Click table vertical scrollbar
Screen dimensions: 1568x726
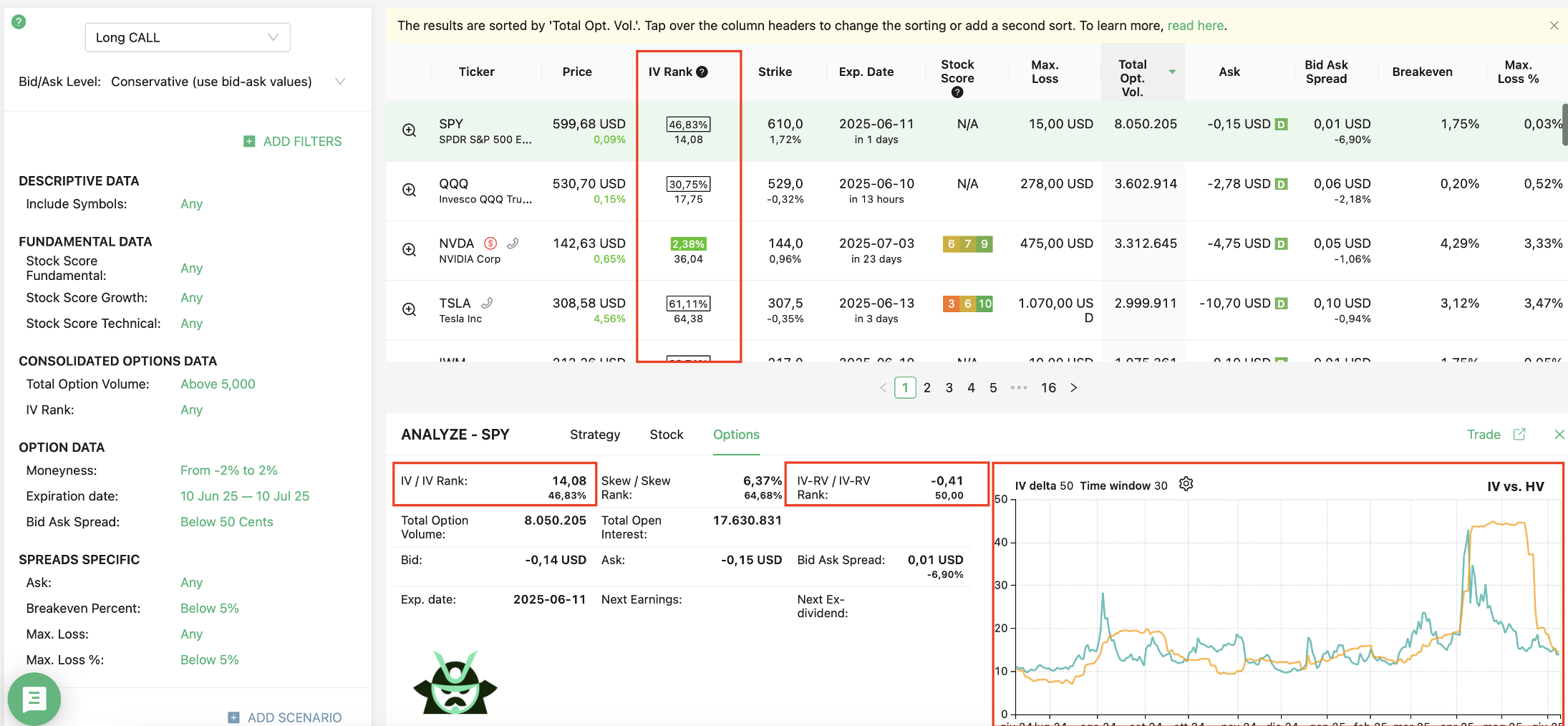(x=1564, y=125)
